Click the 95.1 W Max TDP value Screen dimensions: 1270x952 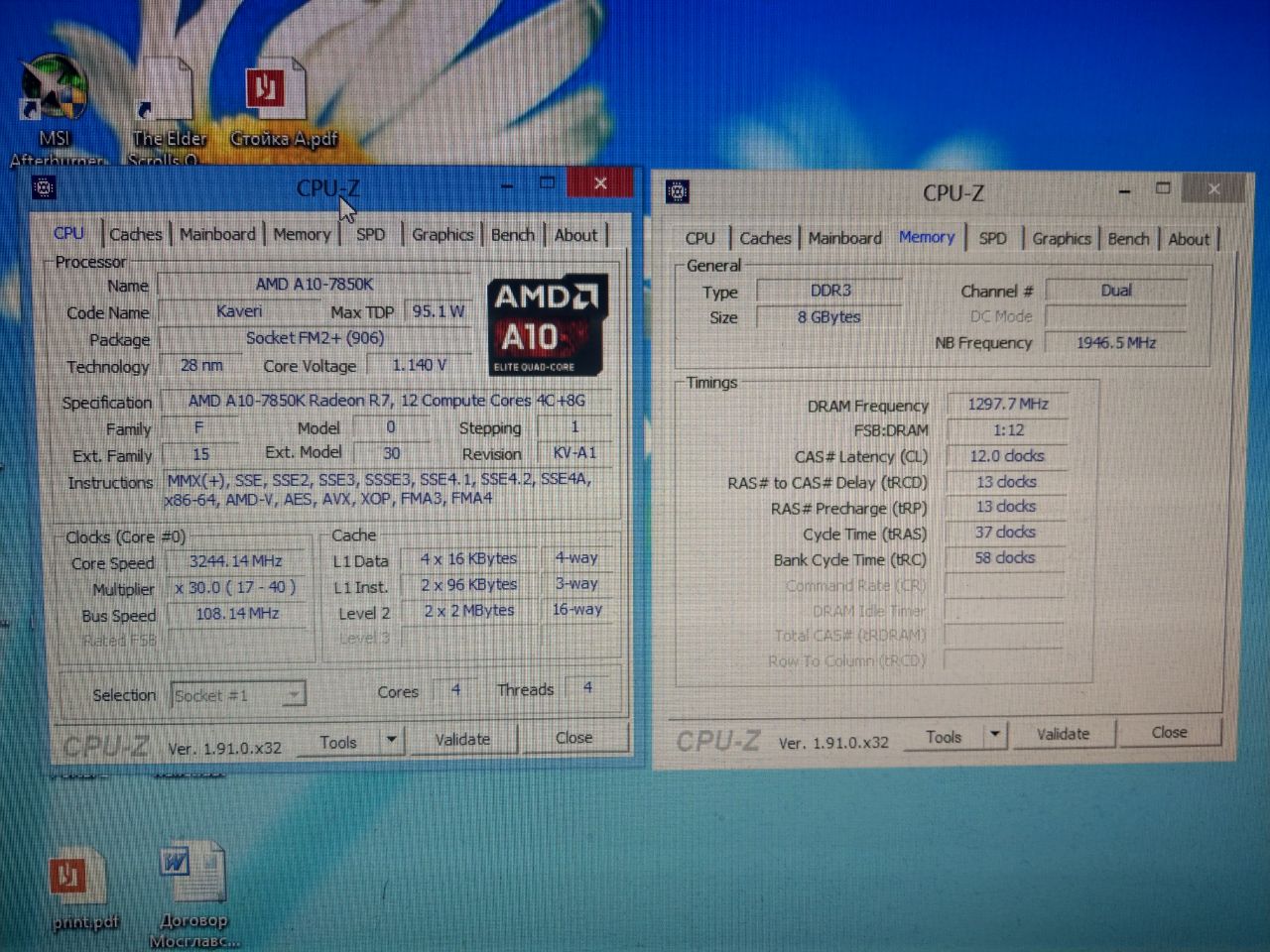[438, 311]
